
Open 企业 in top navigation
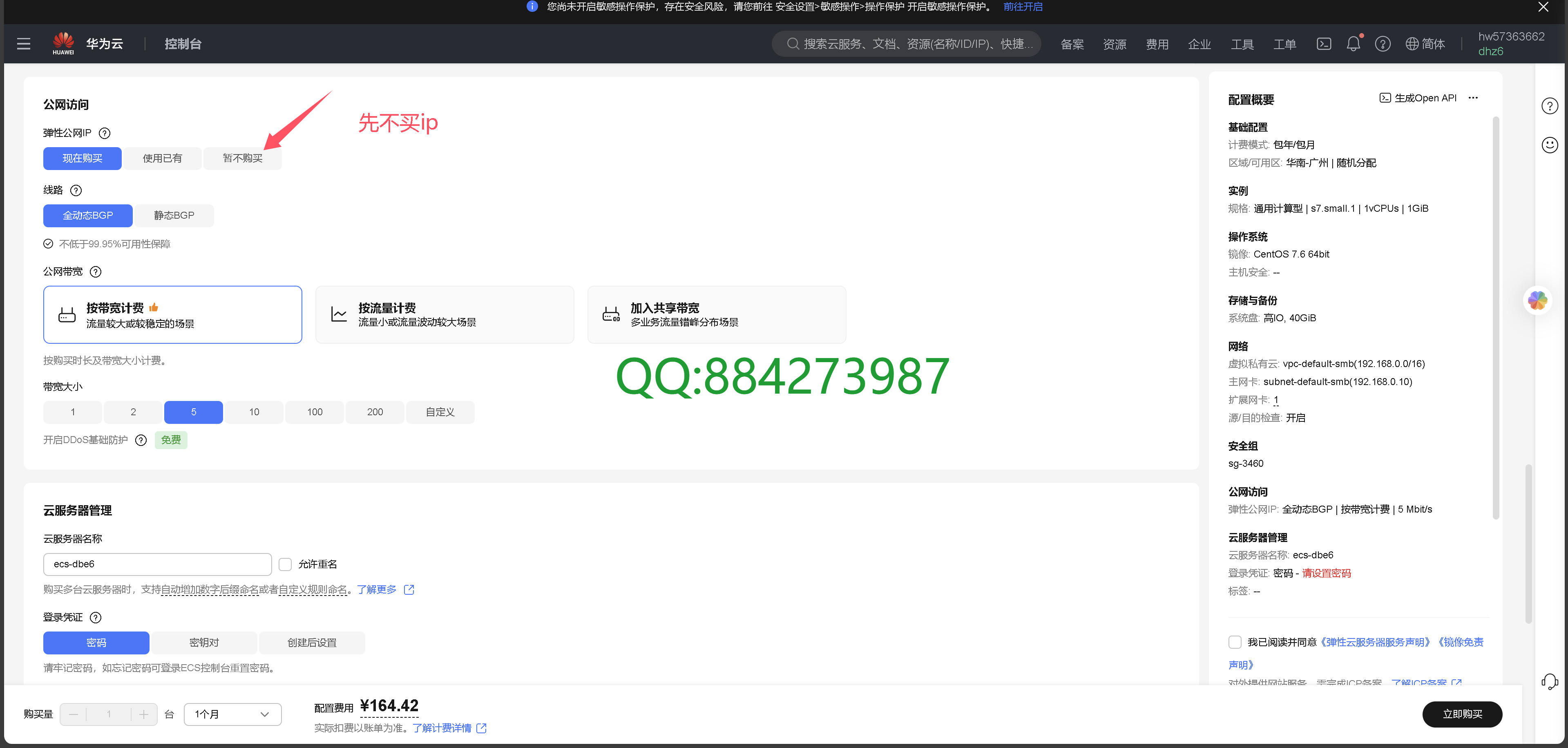pyautogui.click(x=1199, y=45)
